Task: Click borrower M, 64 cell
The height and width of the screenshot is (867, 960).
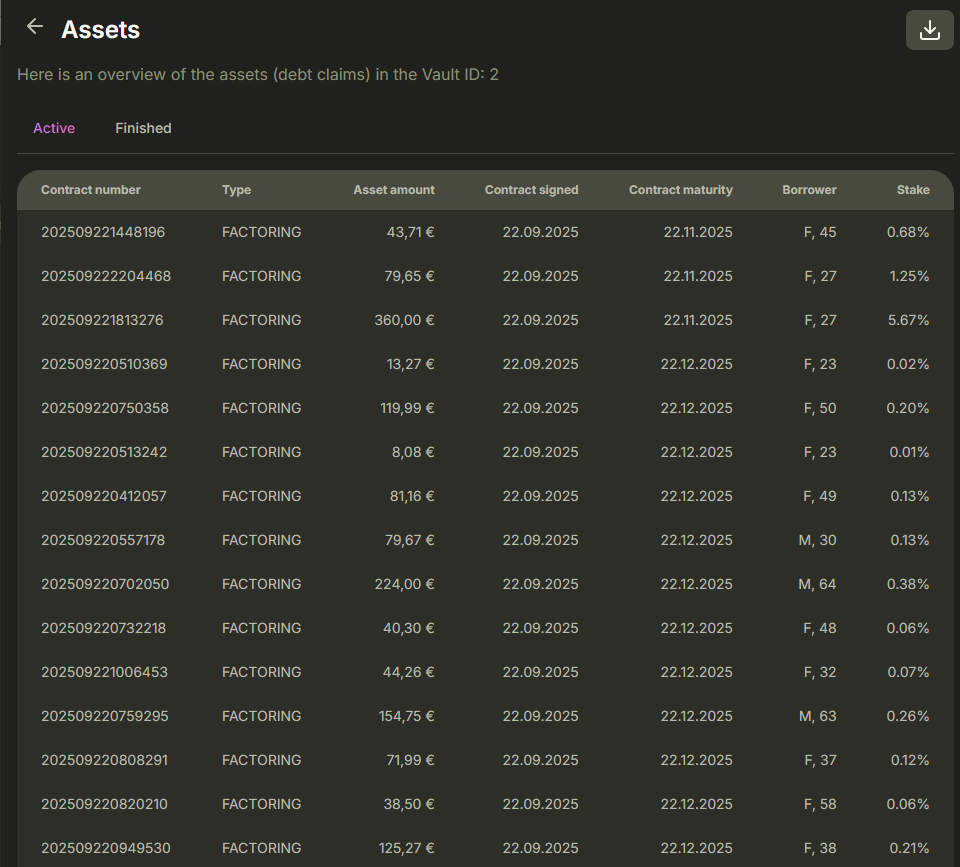Action: [x=817, y=584]
